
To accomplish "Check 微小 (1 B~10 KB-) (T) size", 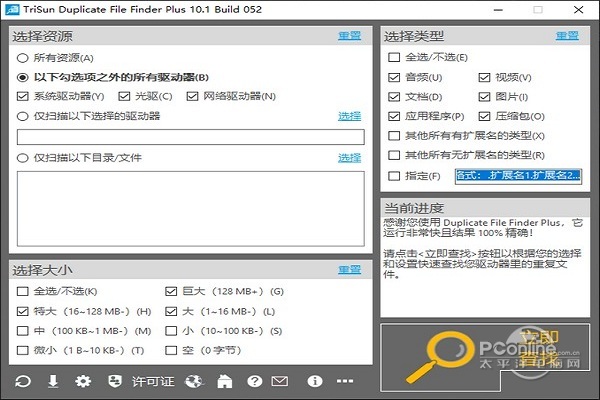I will coord(23,350).
